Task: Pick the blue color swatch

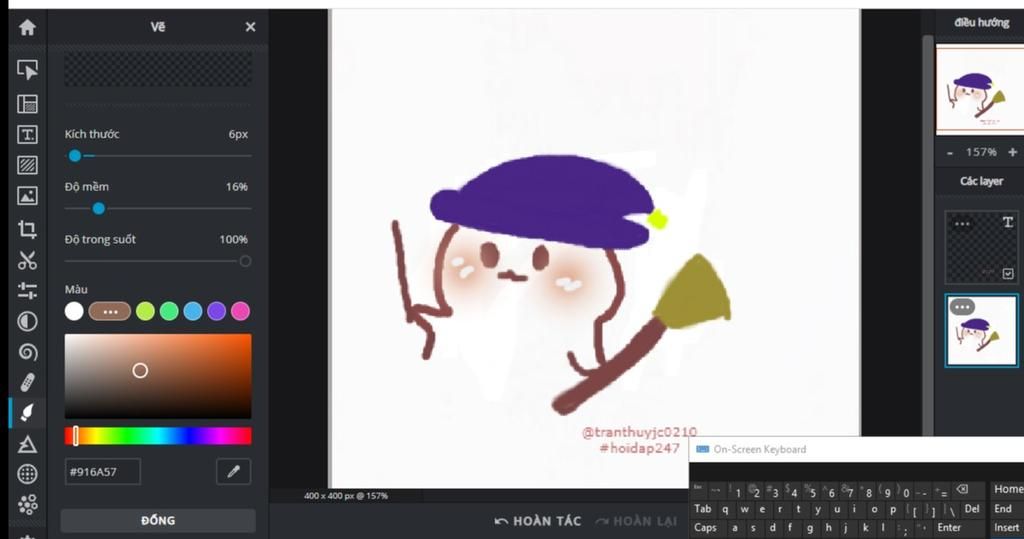Action: [x=193, y=311]
